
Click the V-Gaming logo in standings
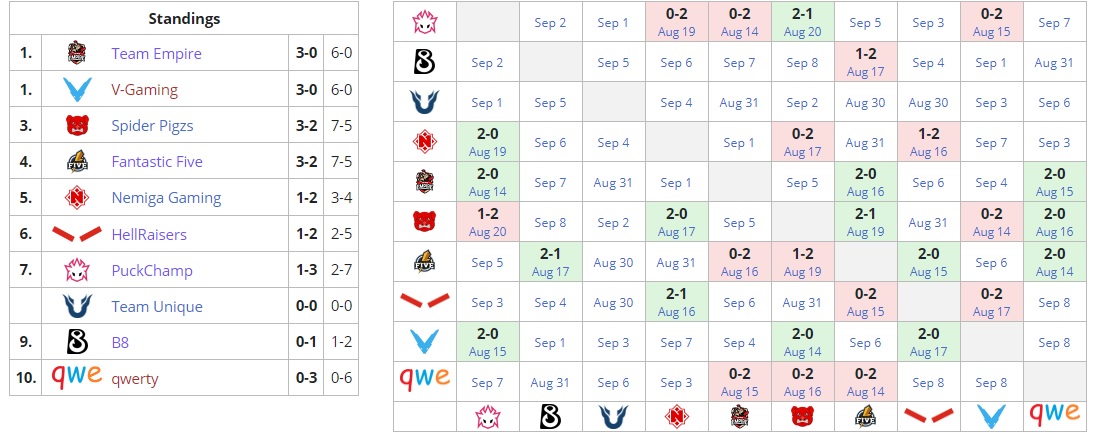76,90
